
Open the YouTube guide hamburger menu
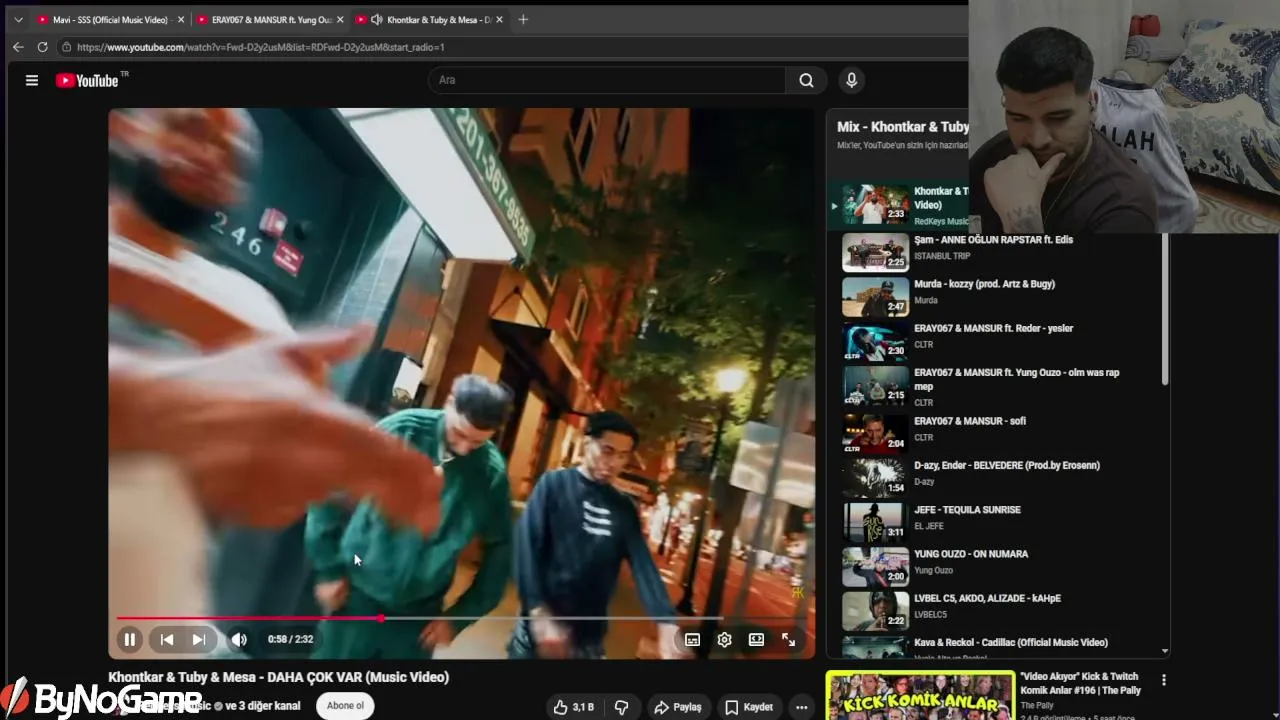coord(32,80)
